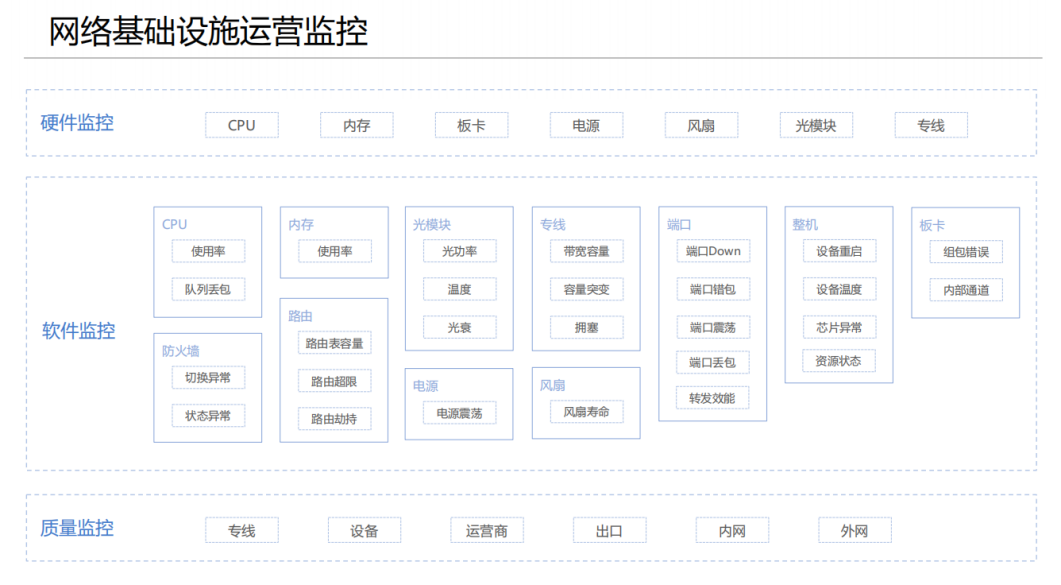Click the 专线 box in 硬件监控 row
The image size is (1061, 585).
pyautogui.click(x=931, y=125)
